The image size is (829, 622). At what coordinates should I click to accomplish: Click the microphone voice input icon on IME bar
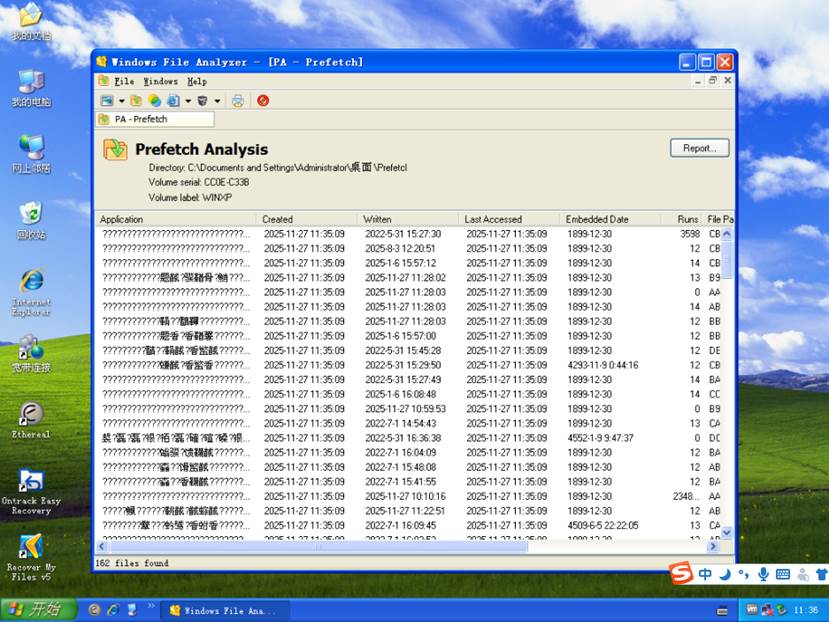point(763,574)
